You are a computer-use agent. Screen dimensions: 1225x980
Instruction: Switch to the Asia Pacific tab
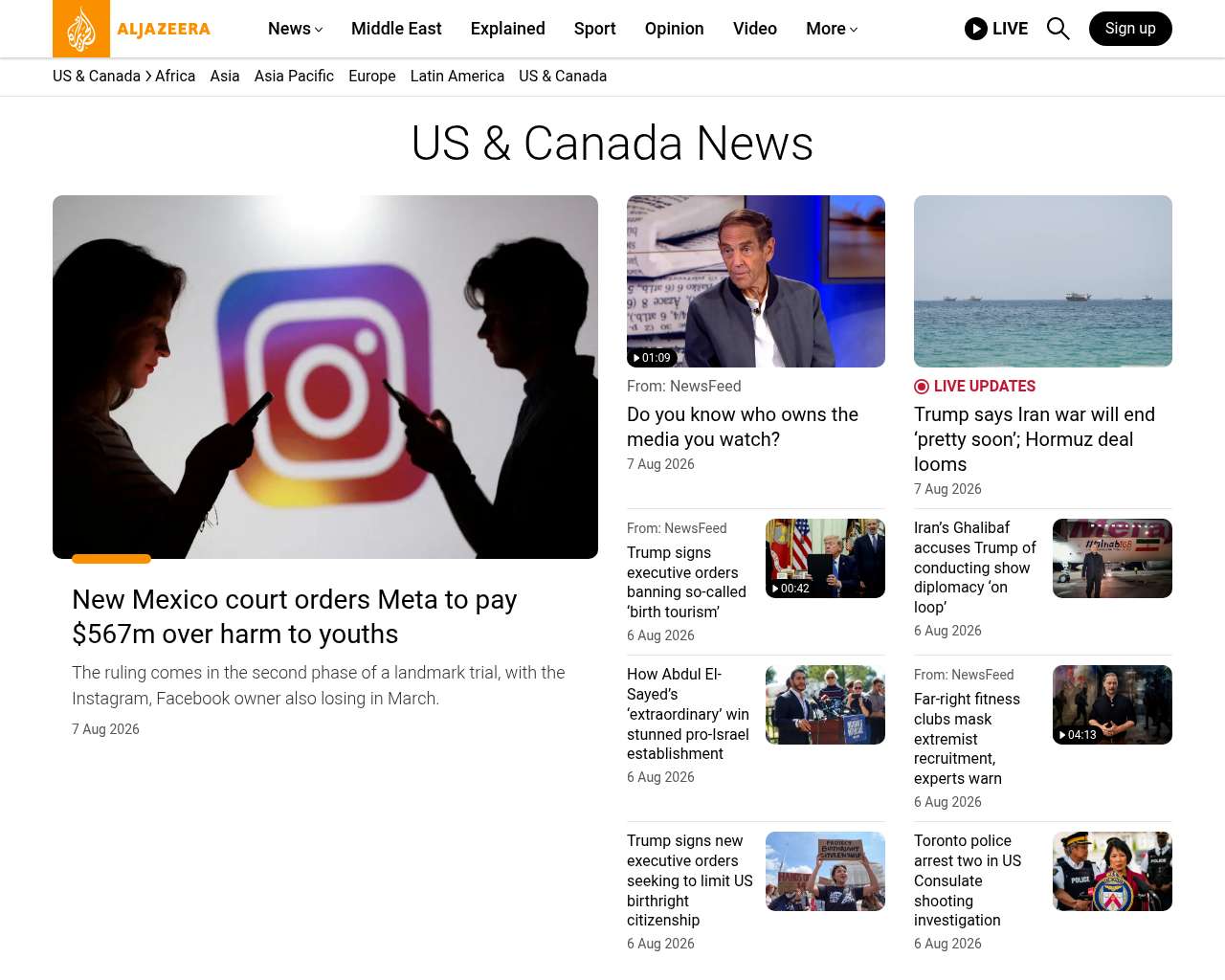[x=294, y=77]
